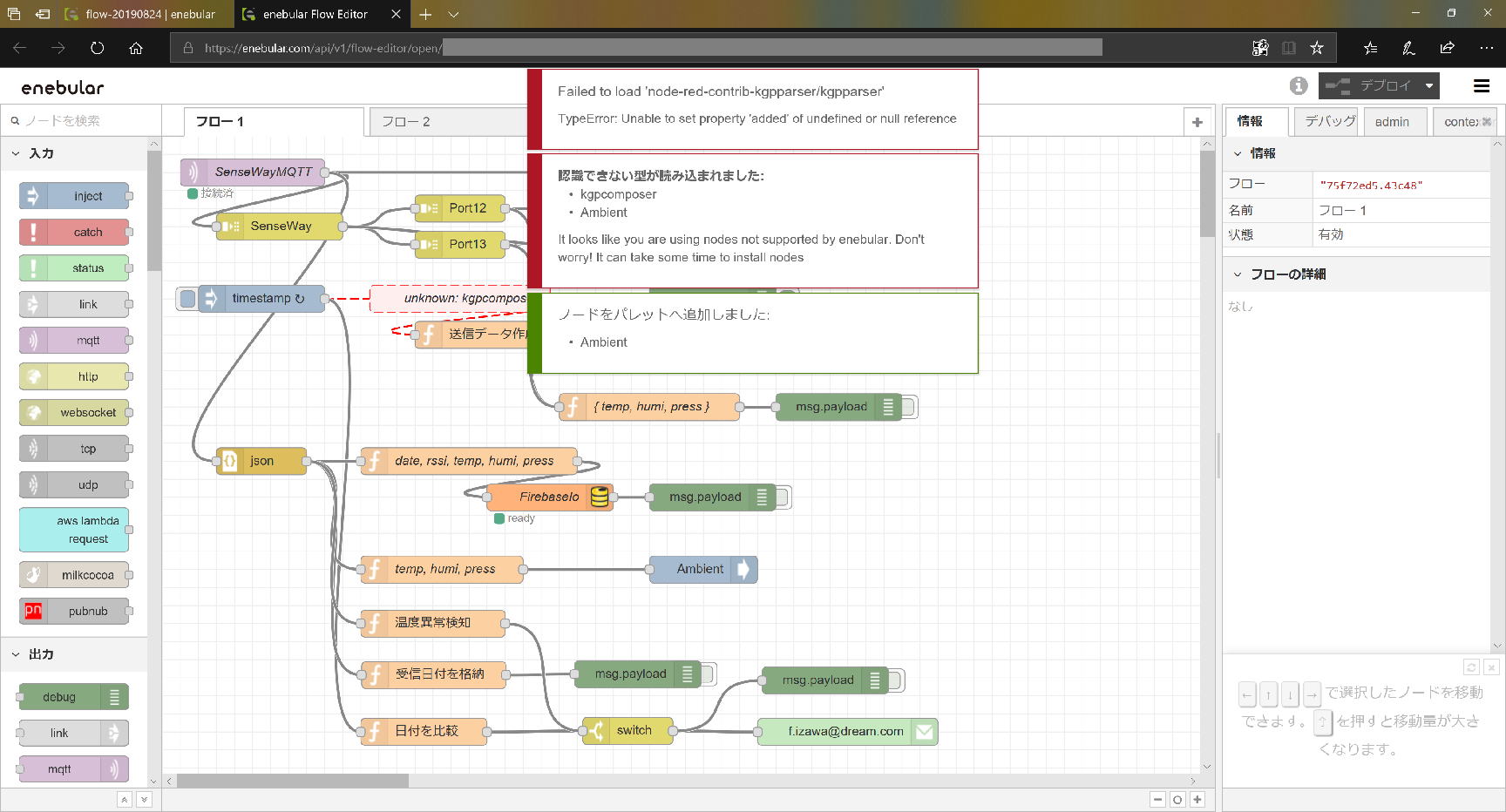The width and height of the screenshot is (1506, 812).
Task: Pick the websocket palette node
Action: [x=75, y=413]
